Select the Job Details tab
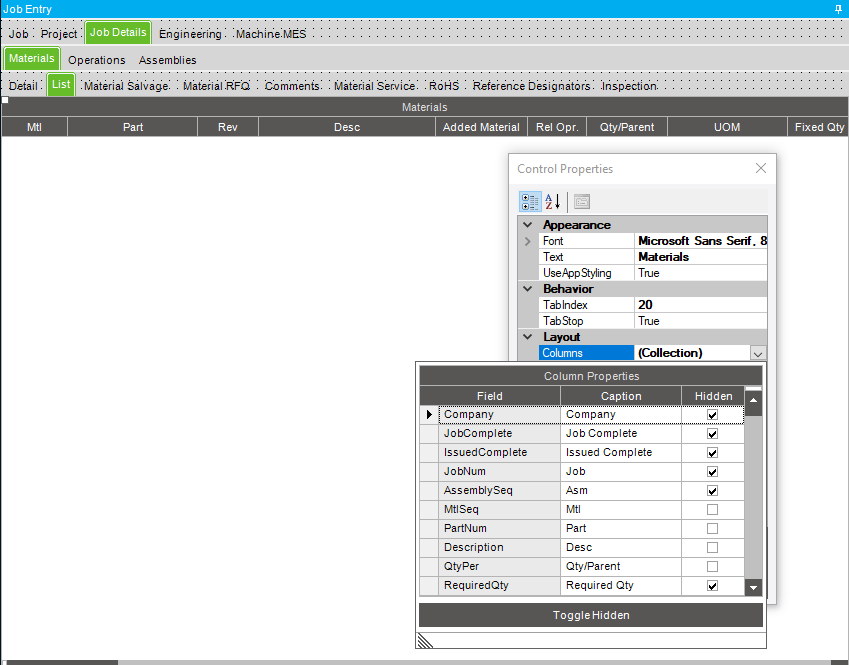The image size is (849, 665). point(118,32)
